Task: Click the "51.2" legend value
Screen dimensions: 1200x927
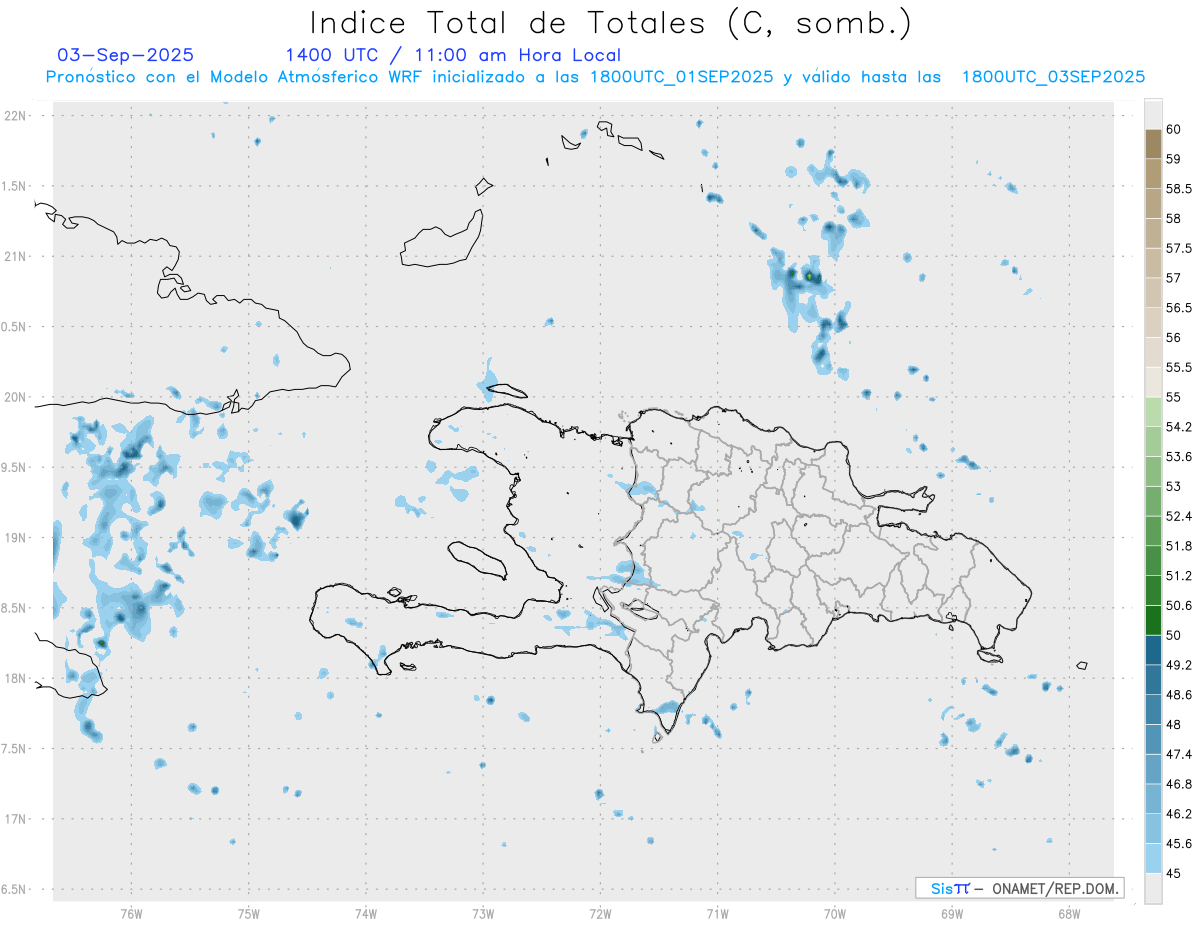Action: [1178, 576]
